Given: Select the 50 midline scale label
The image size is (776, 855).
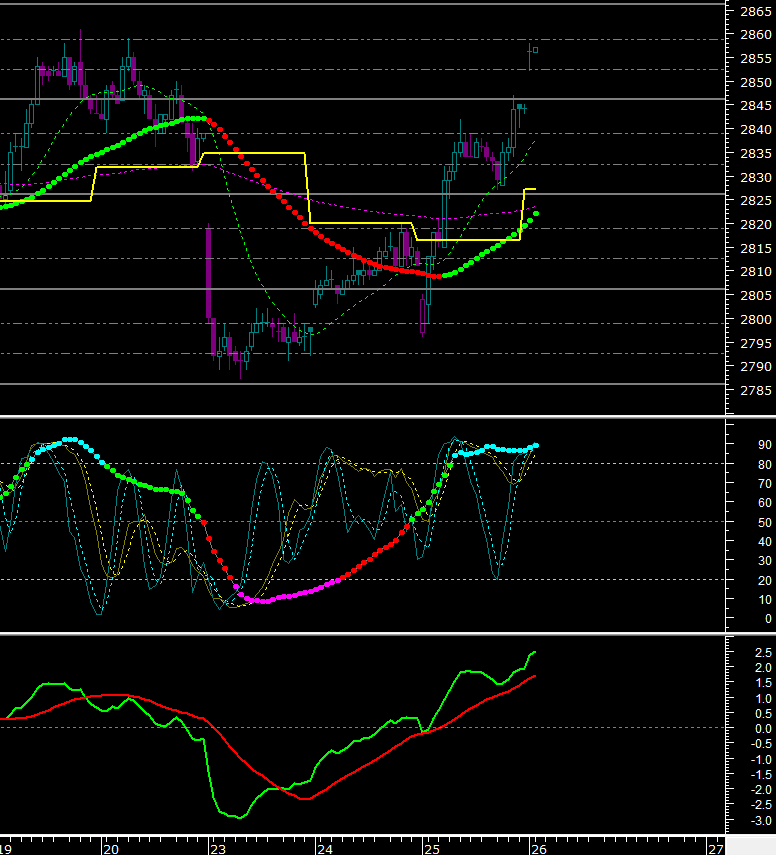Looking at the screenshot, I should tap(765, 522).
